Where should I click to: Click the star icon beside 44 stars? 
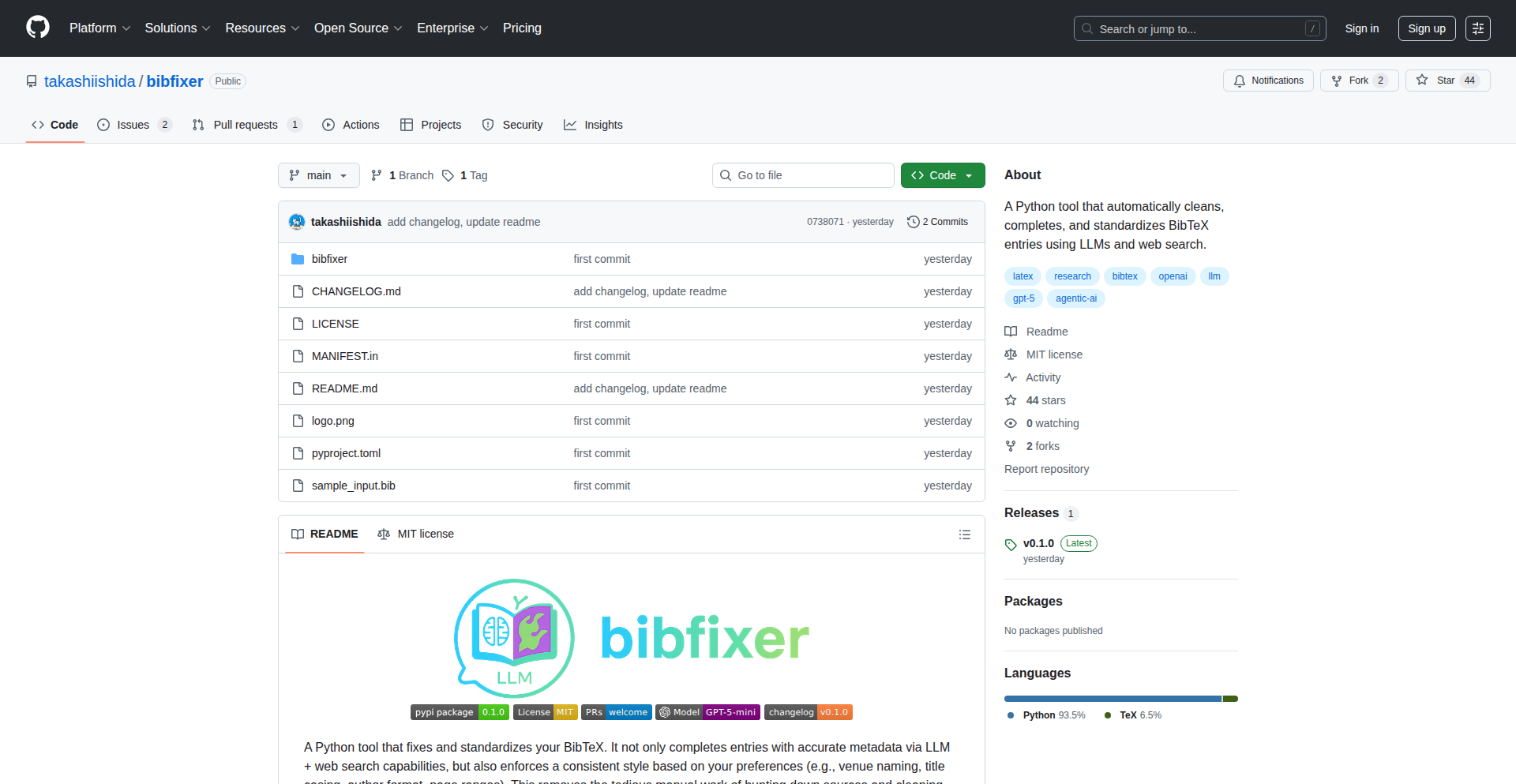coord(1011,400)
